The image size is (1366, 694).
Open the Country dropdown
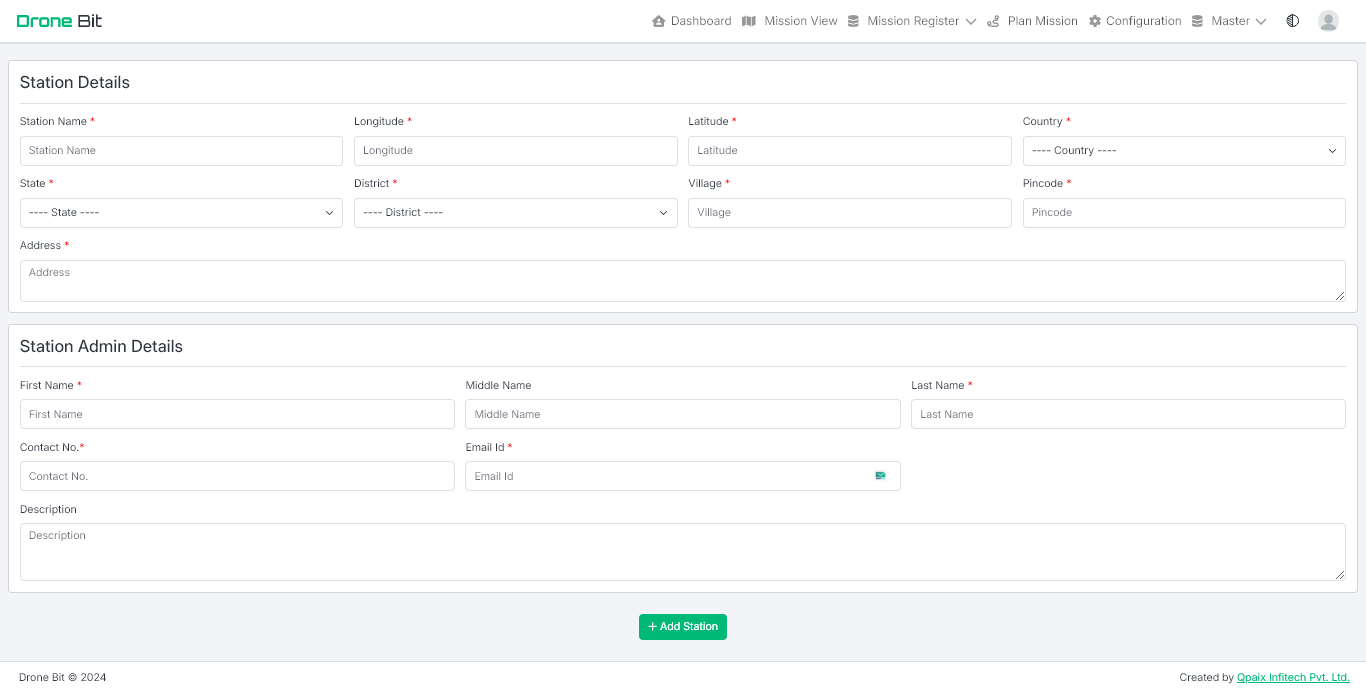1183,151
